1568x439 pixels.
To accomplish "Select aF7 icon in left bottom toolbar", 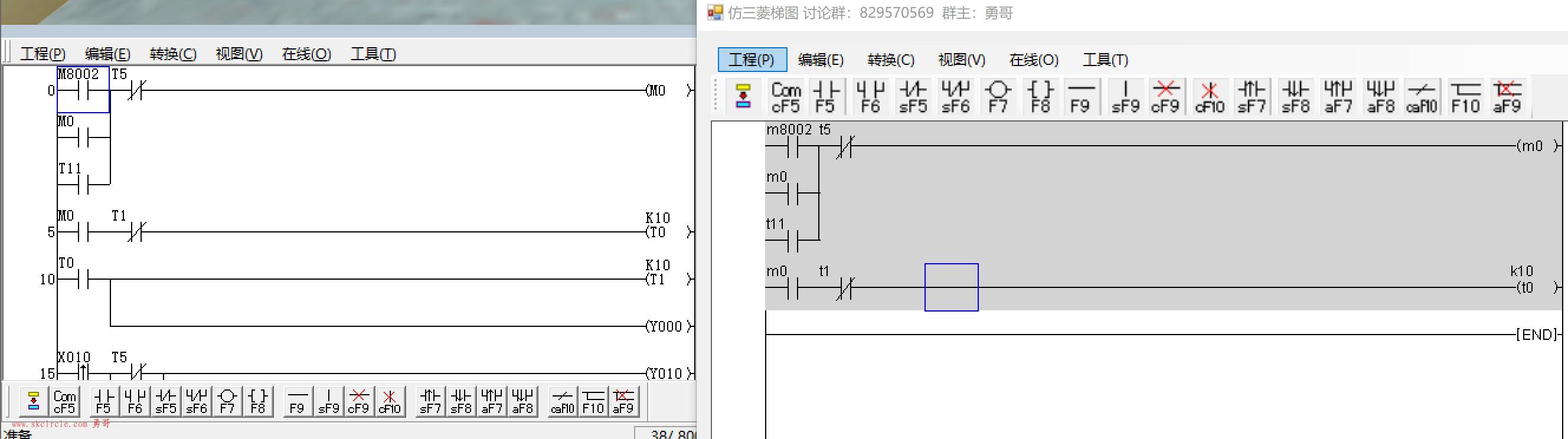I will point(492,401).
